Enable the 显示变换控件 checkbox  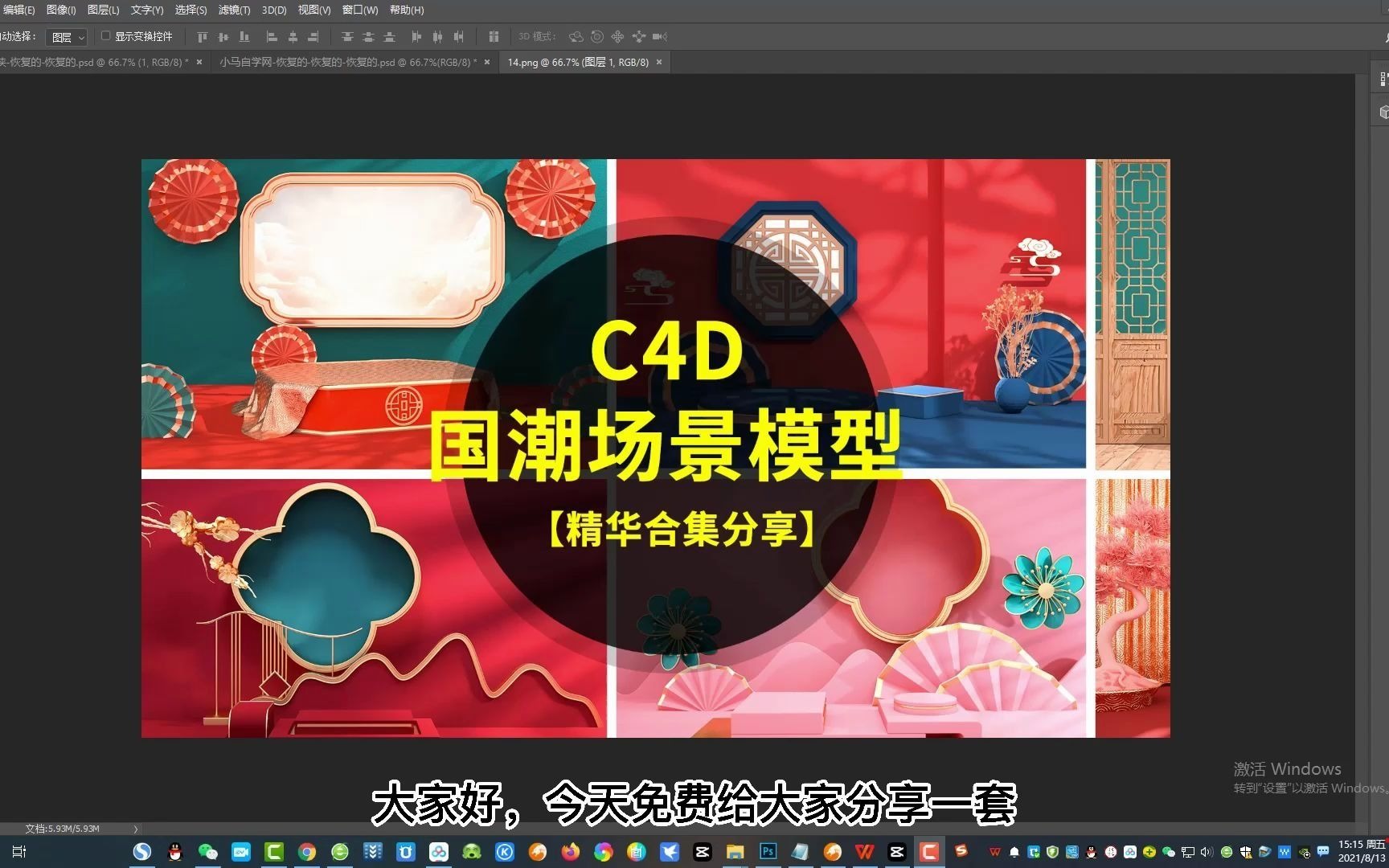(105, 36)
